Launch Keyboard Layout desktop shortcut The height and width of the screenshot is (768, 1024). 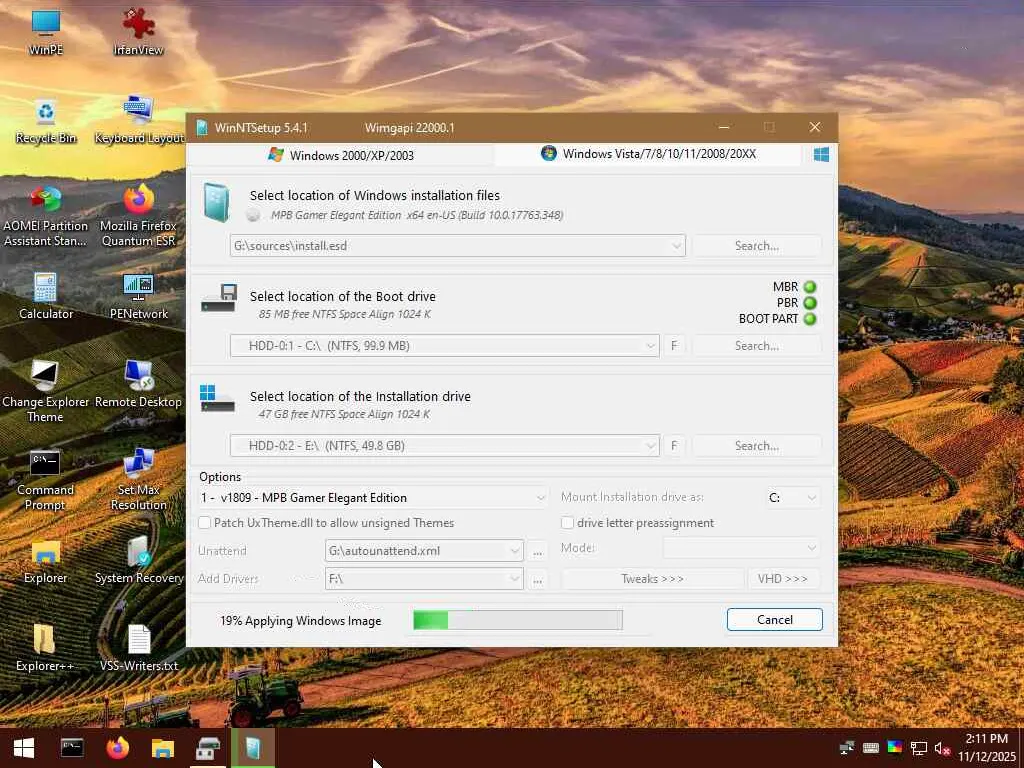tap(138, 121)
